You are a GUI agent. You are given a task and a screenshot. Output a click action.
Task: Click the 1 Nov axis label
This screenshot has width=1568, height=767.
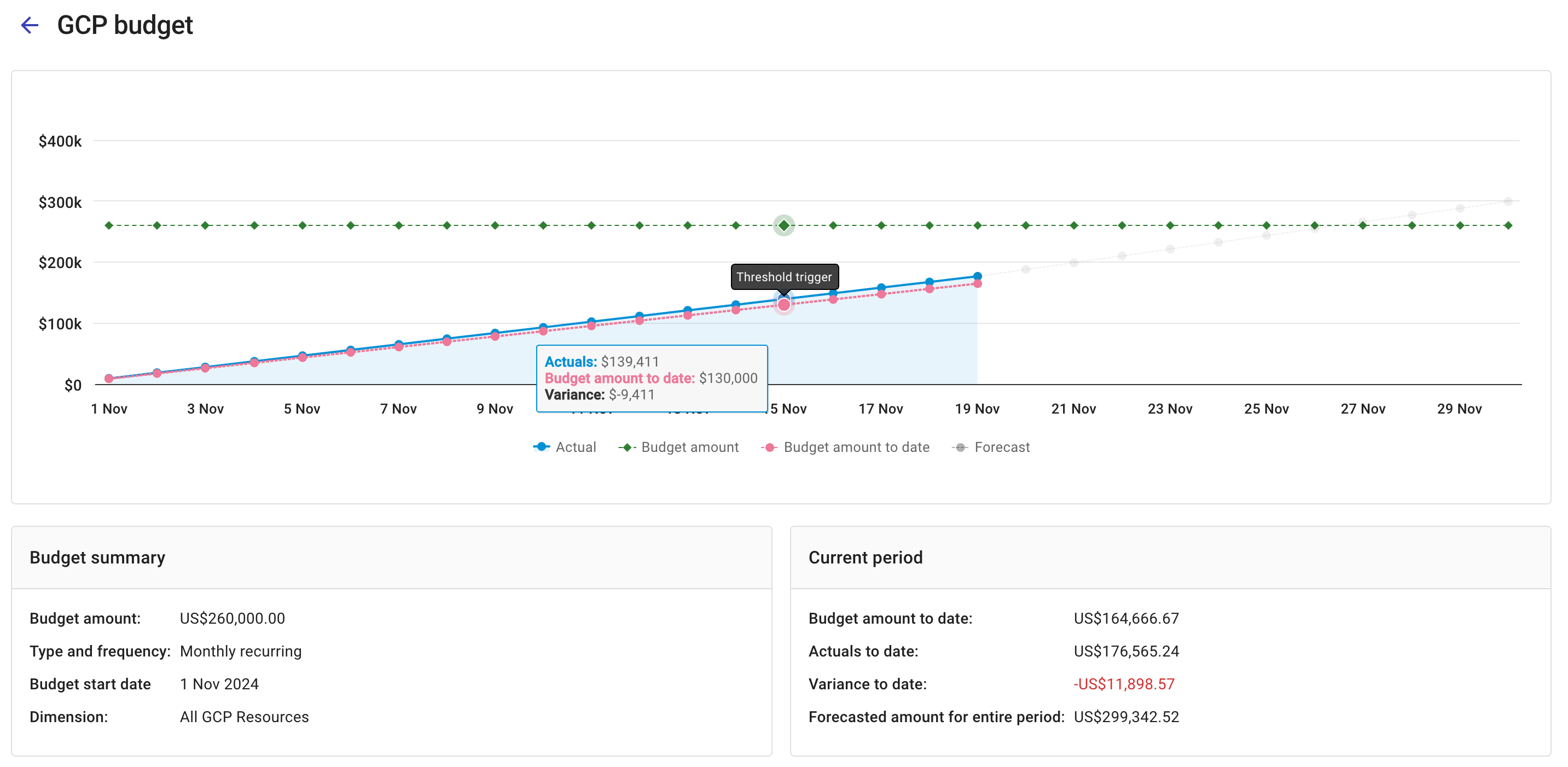109,409
